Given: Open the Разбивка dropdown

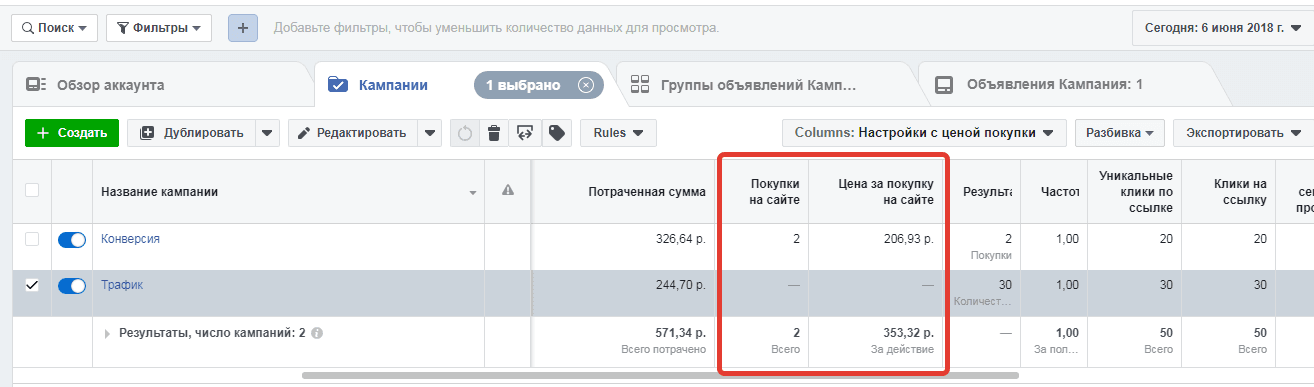Looking at the screenshot, I should (1119, 132).
